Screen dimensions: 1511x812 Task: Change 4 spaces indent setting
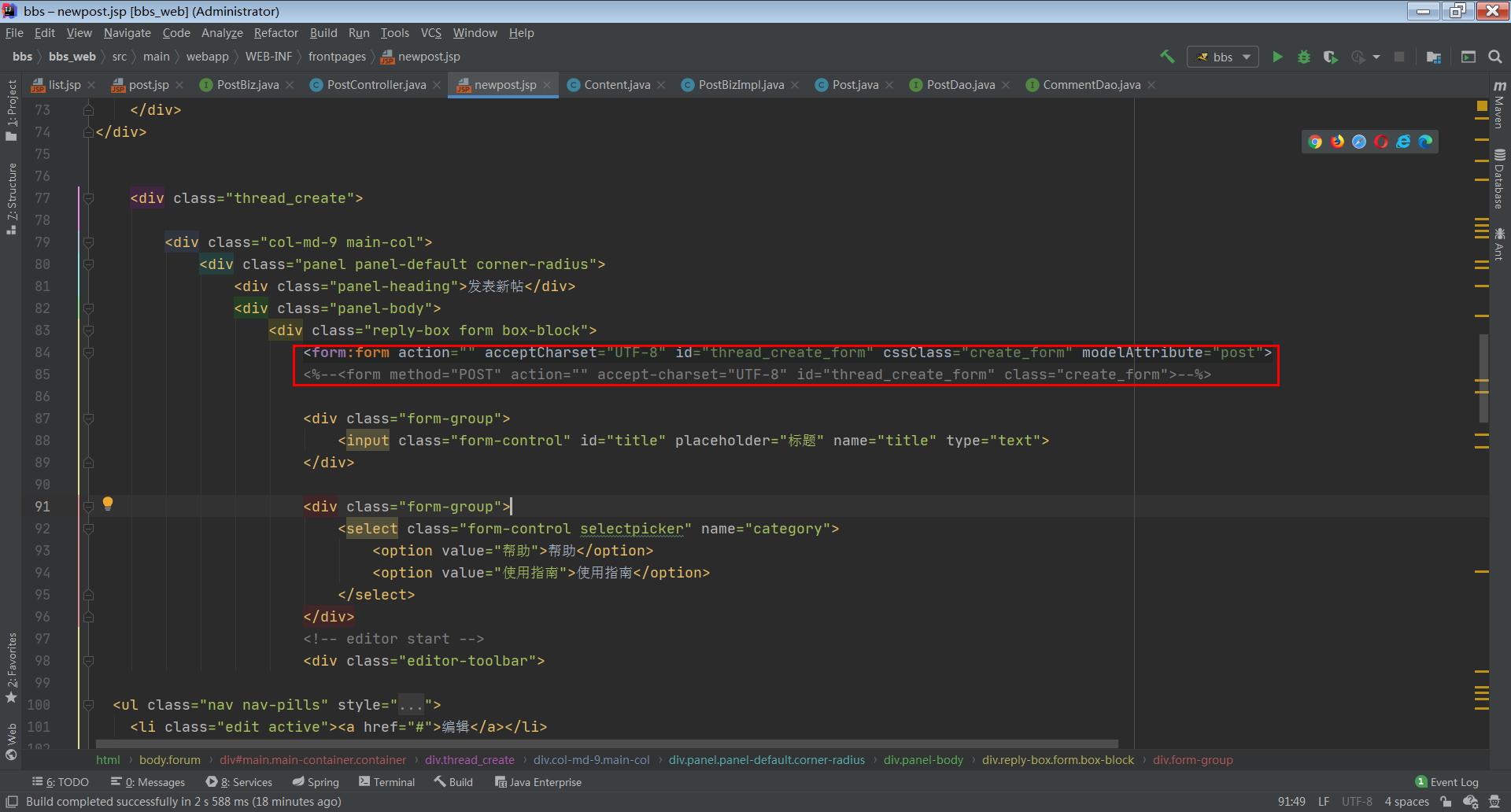point(1406,802)
